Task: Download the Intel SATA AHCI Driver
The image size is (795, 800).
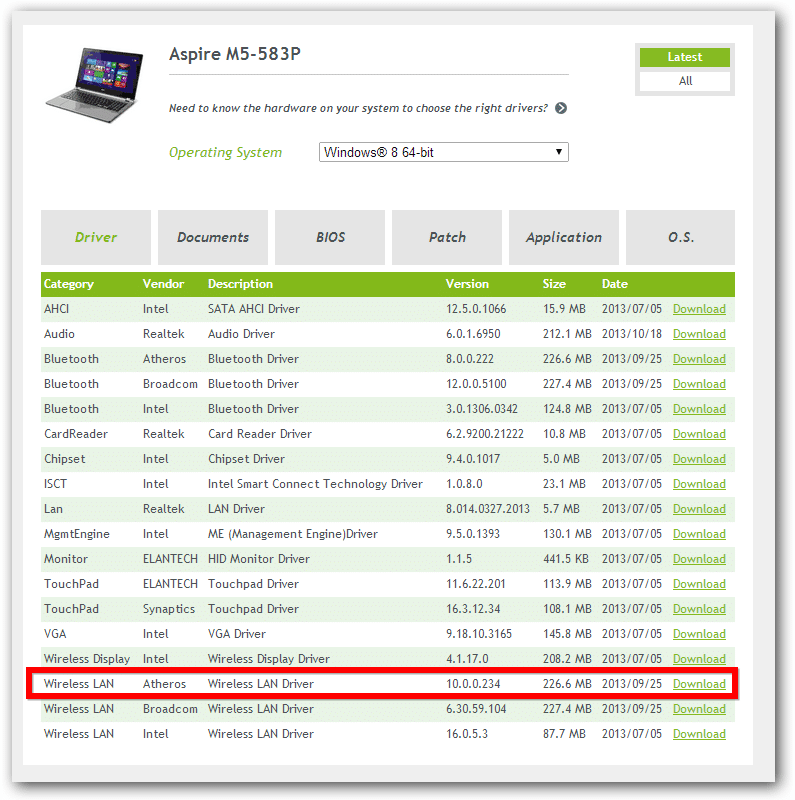Action: (x=699, y=309)
